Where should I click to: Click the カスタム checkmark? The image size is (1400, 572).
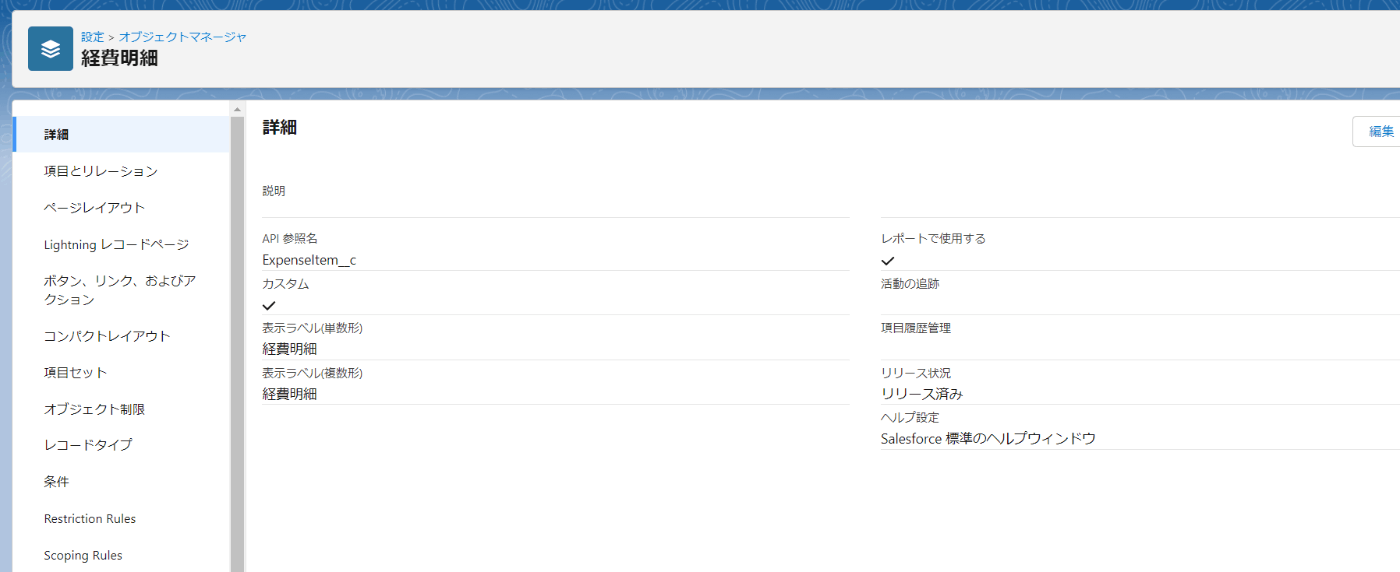268,305
